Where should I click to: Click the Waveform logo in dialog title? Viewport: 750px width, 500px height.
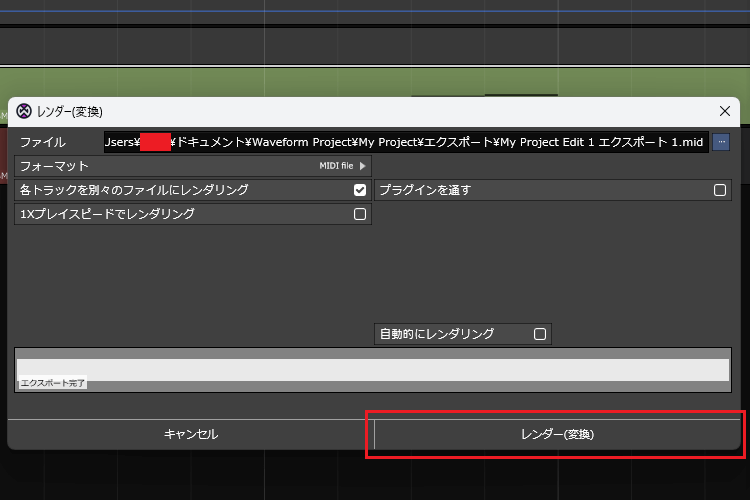24,111
